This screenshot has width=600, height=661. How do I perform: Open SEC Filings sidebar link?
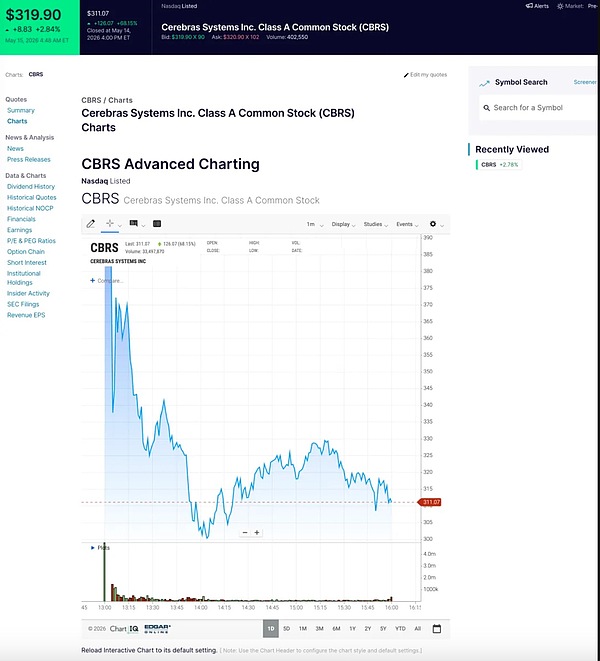coord(23,304)
